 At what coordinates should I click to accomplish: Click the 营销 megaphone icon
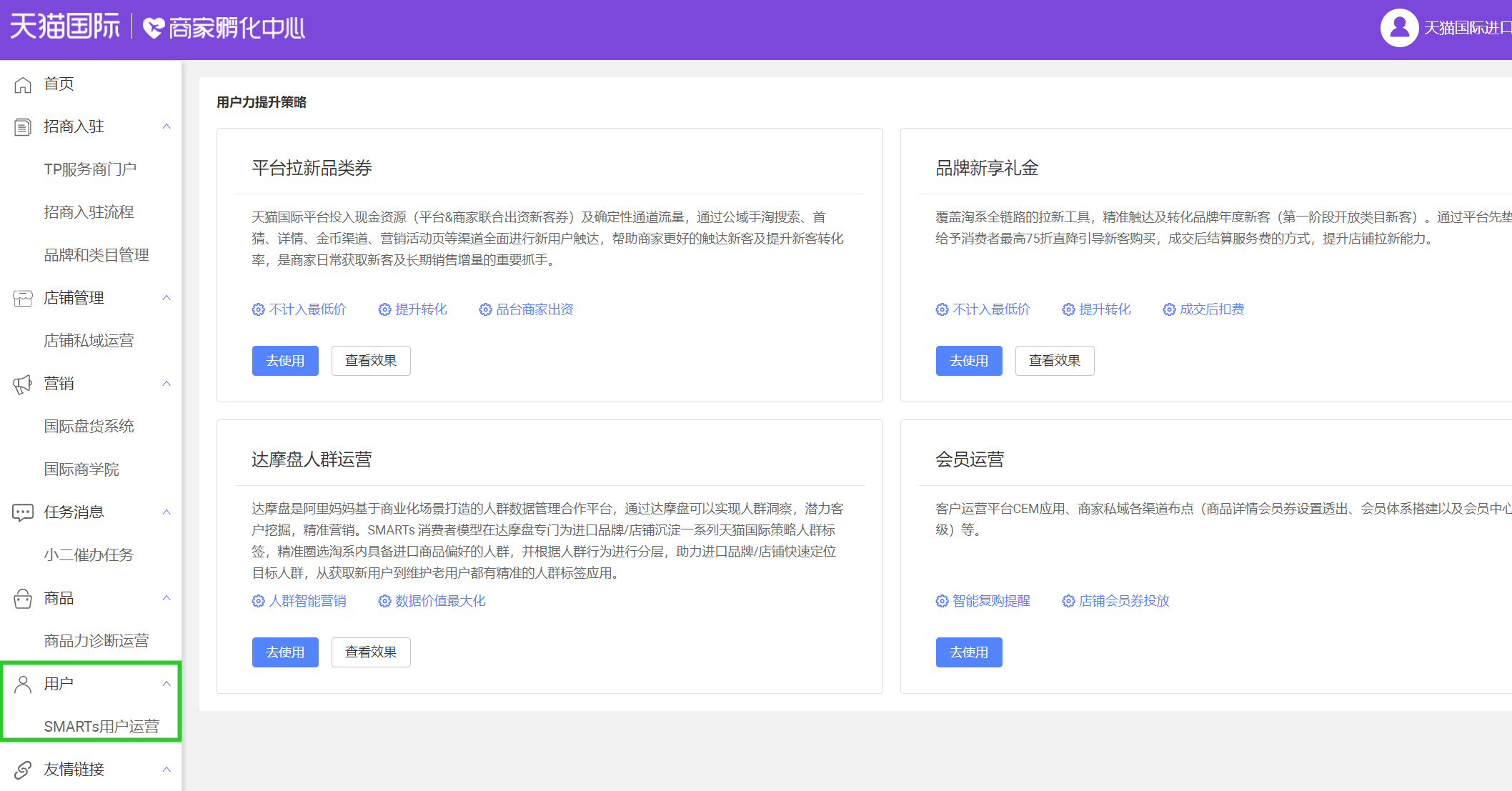click(23, 384)
